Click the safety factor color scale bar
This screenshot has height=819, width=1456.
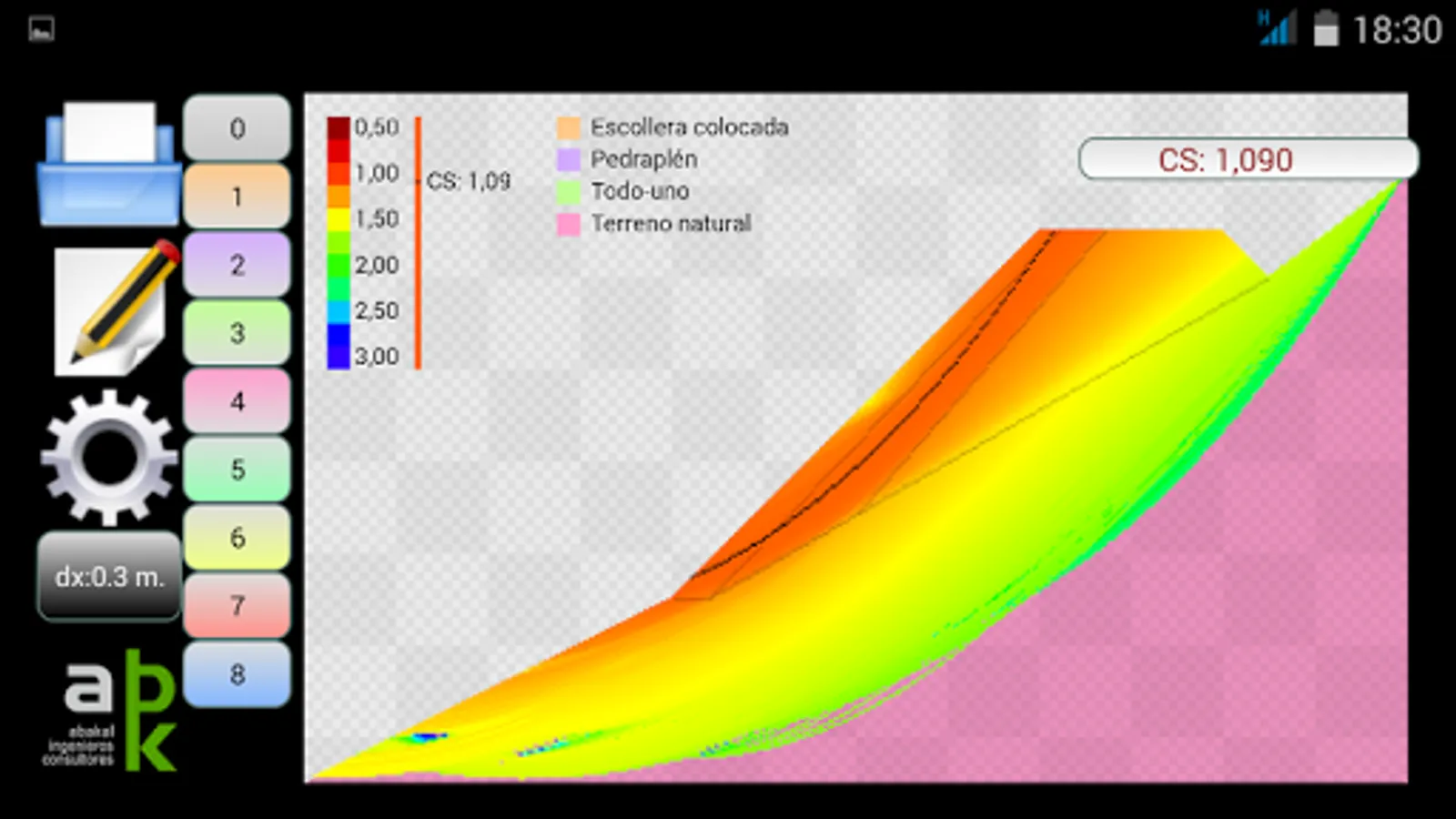pyautogui.click(x=339, y=243)
